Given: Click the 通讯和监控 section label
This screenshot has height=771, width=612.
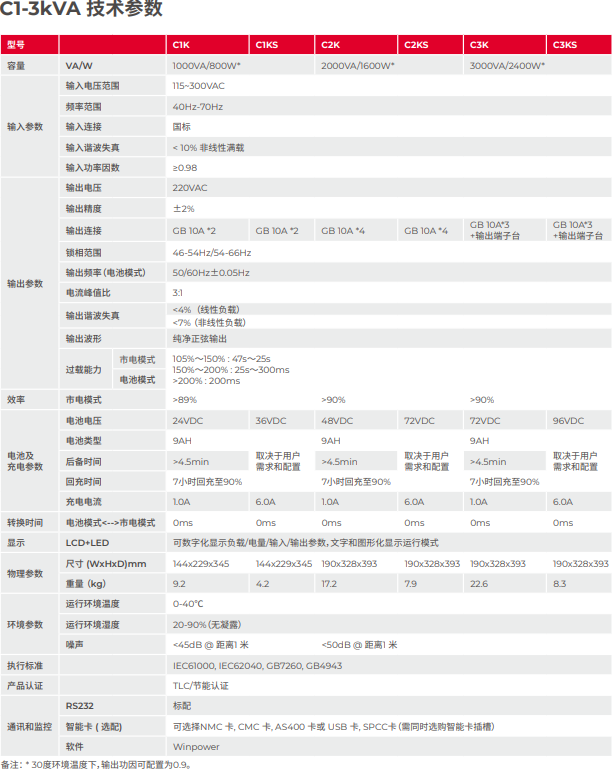Looking at the screenshot, I should coord(29,726).
